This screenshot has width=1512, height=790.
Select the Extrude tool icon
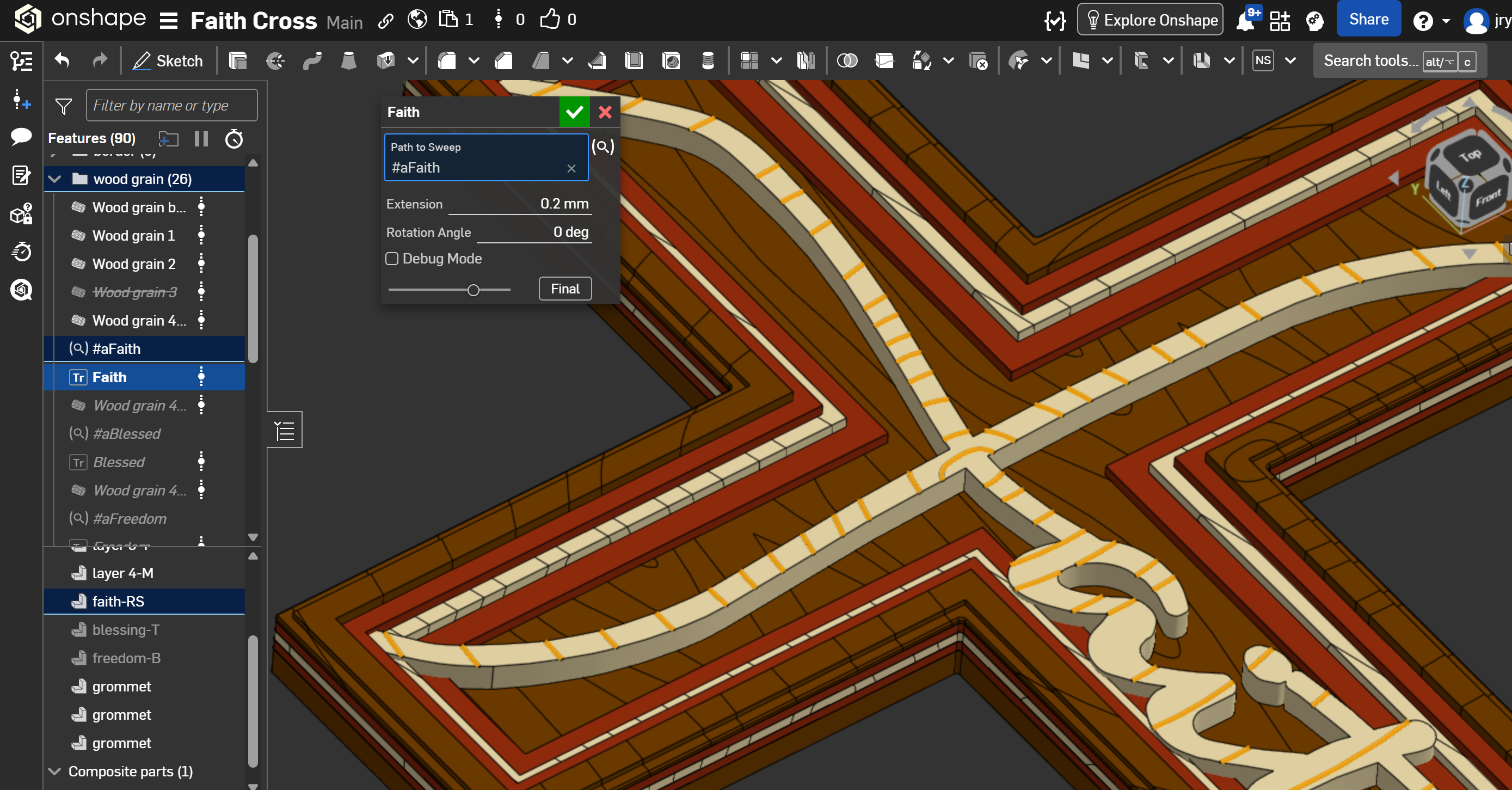click(x=238, y=60)
